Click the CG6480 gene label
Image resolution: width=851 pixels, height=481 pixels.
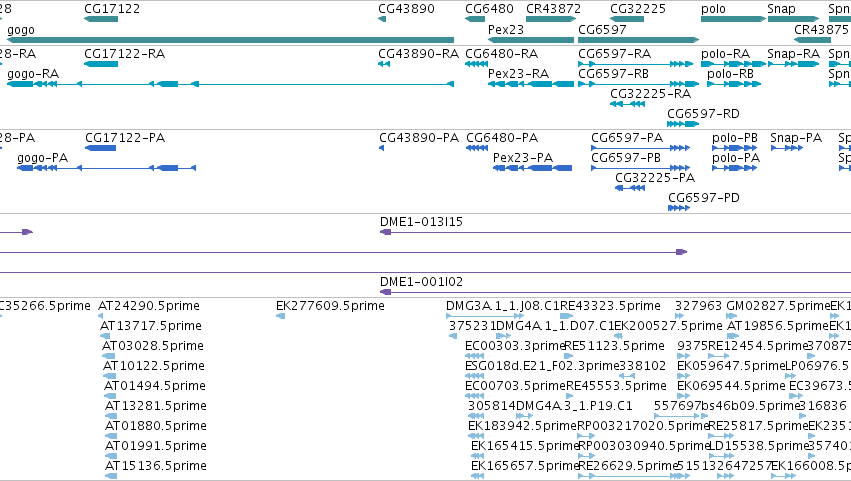pyautogui.click(x=489, y=9)
